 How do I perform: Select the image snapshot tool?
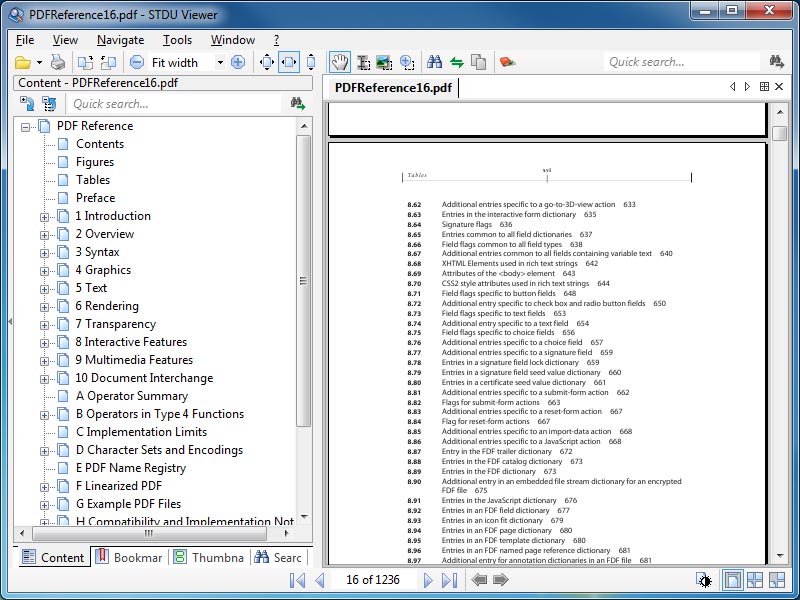pos(385,62)
